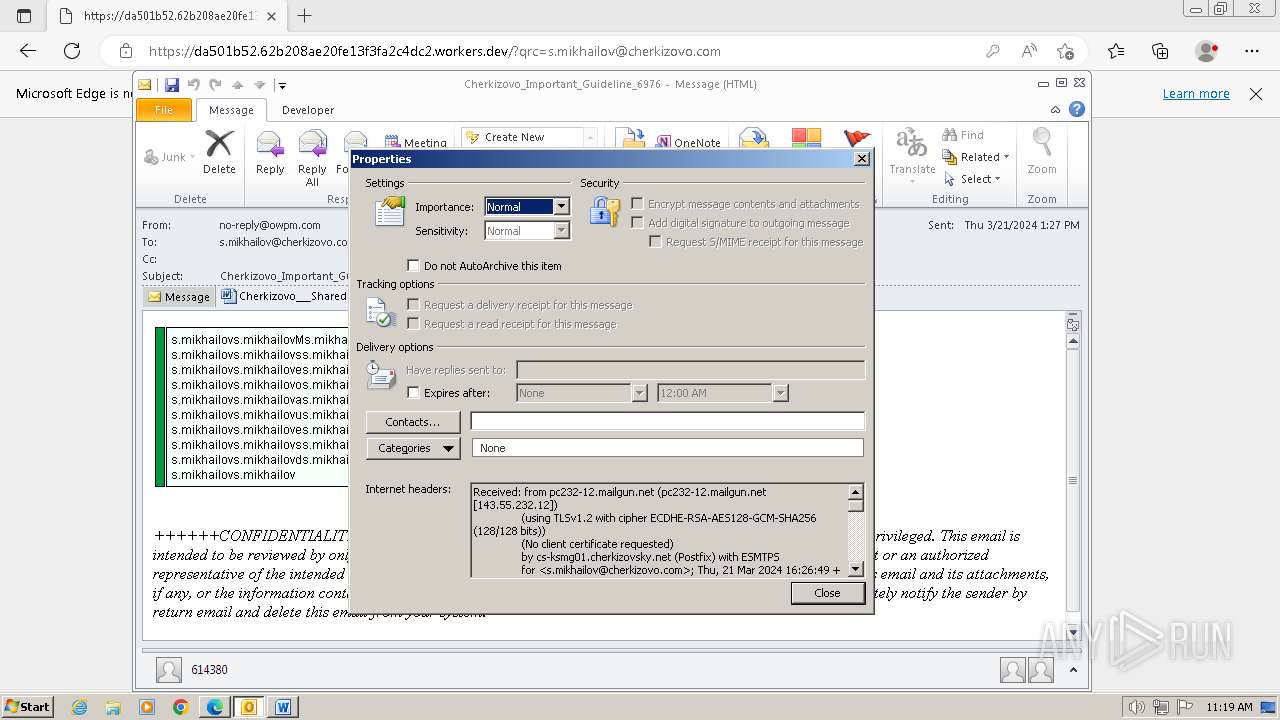The image size is (1280, 720).
Task: Click the message body scrollbar up arrow
Action: click(1073, 342)
